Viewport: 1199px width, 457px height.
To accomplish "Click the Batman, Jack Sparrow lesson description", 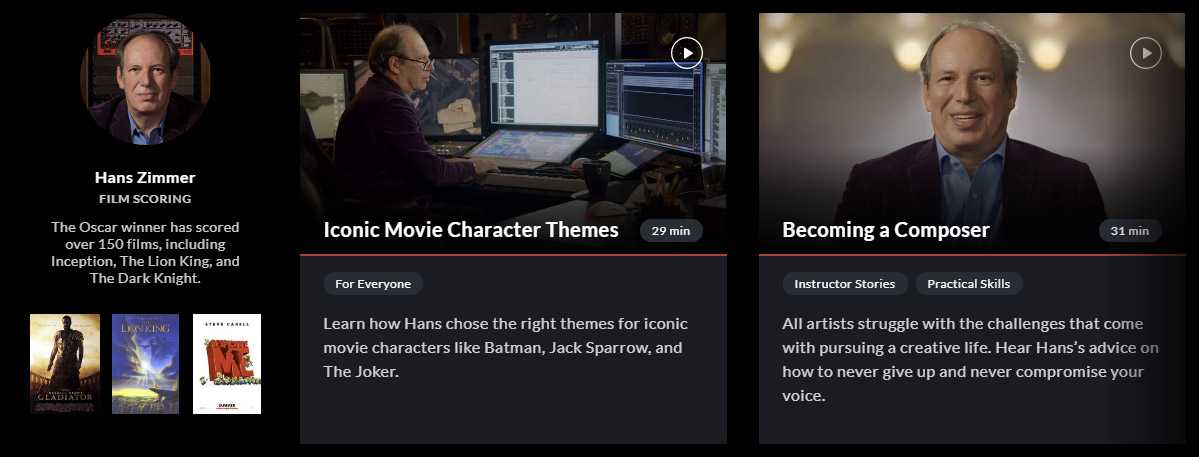I will (x=505, y=348).
